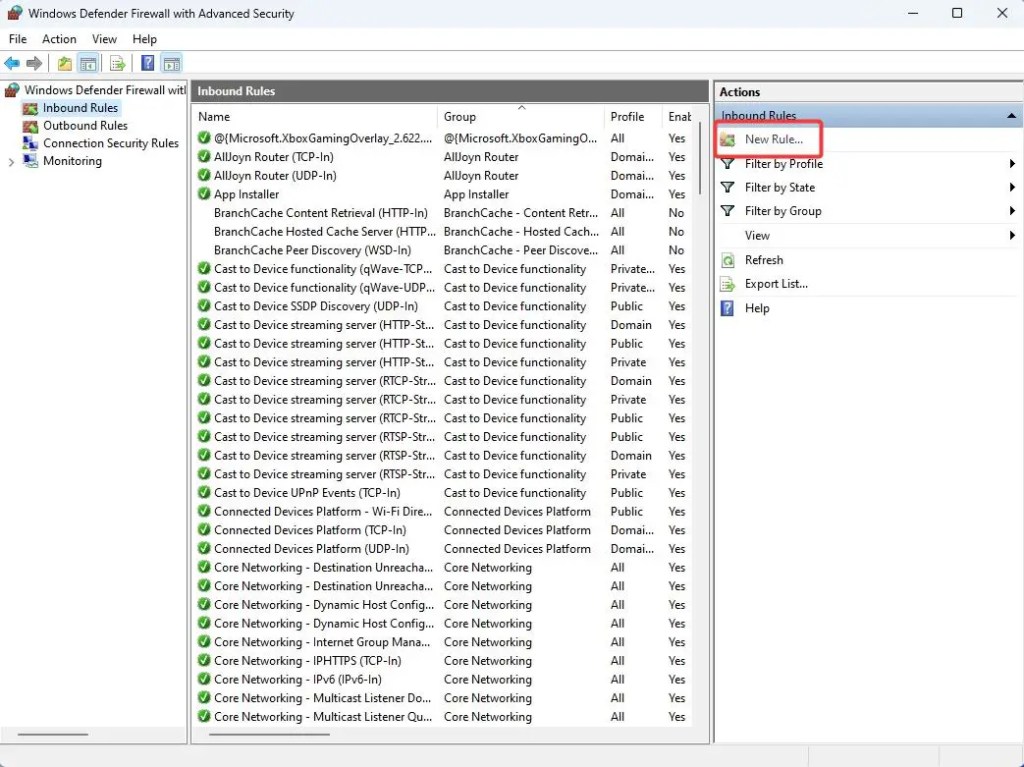This screenshot has height=767, width=1024.
Task: Click the Filter by State funnel icon
Action: click(x=728, y=188)
